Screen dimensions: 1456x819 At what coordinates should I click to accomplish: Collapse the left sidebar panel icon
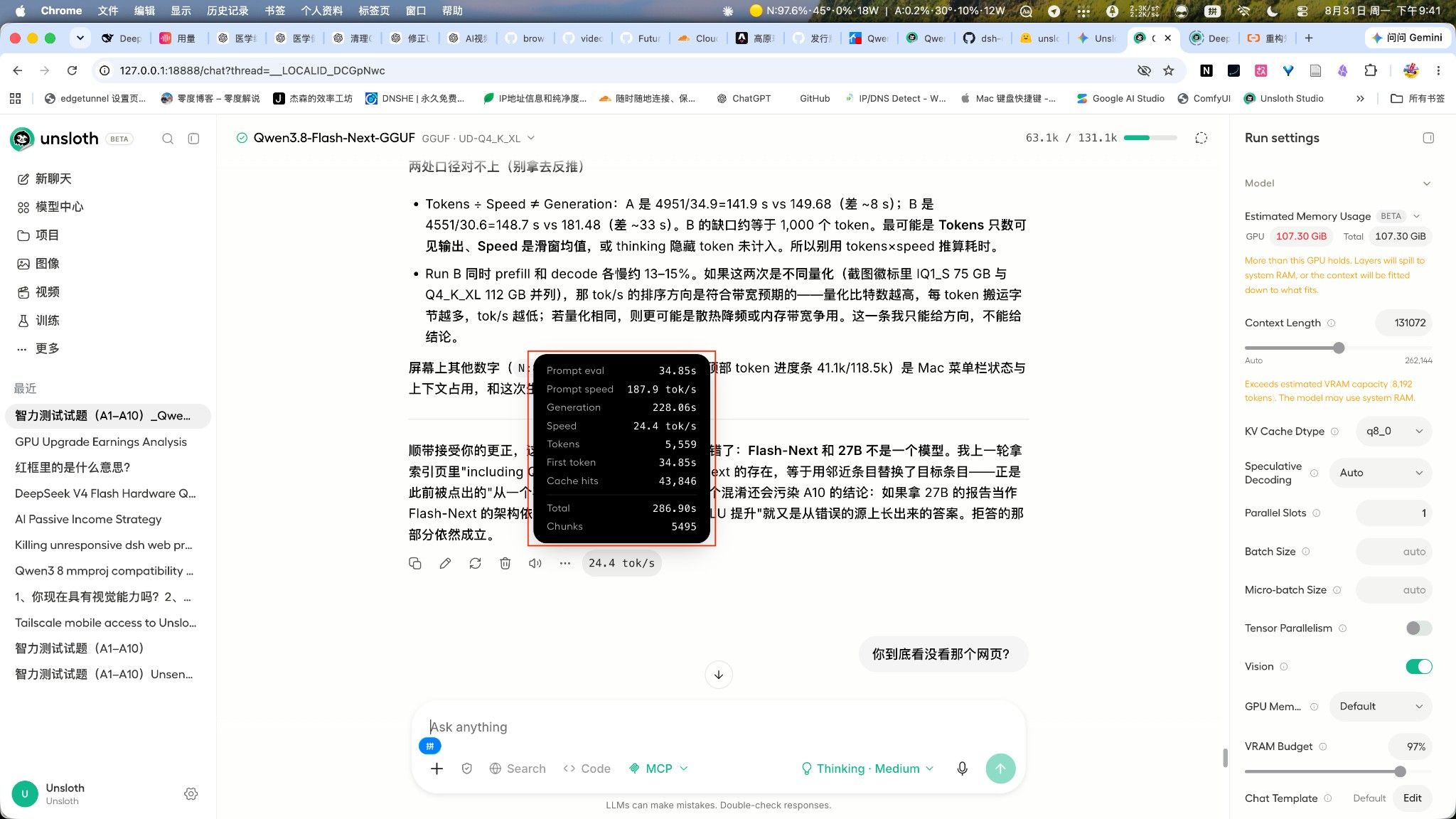tap(193, 139)
